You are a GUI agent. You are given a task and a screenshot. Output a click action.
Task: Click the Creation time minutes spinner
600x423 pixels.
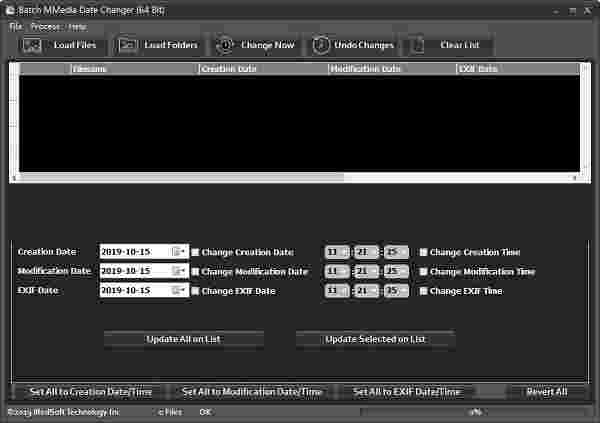[367, 252]
